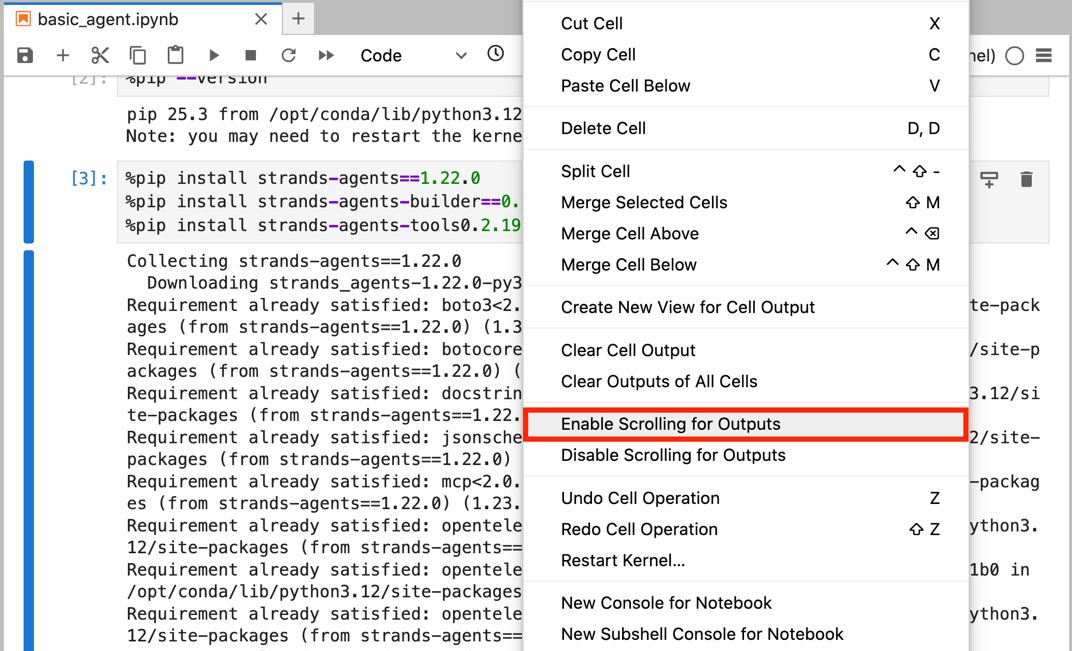Insert a new cell using the plus toolbar icon
This screenshot has width=1072, height=651.
click(x=63, y=55)
